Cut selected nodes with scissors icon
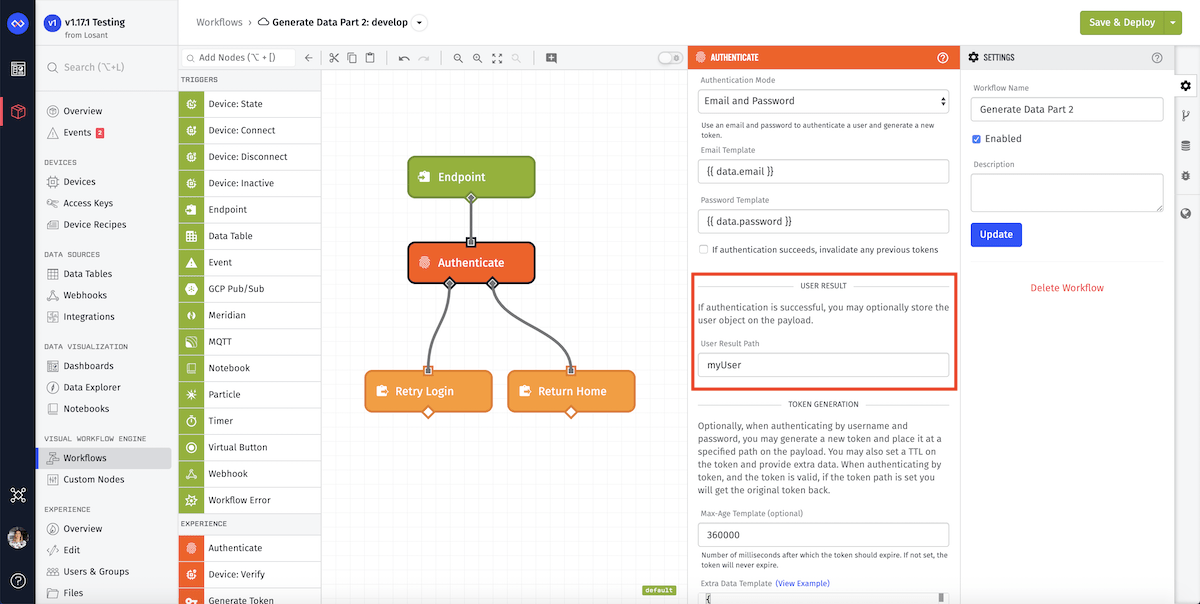1200x604 pixels. [x=334, y=58]
